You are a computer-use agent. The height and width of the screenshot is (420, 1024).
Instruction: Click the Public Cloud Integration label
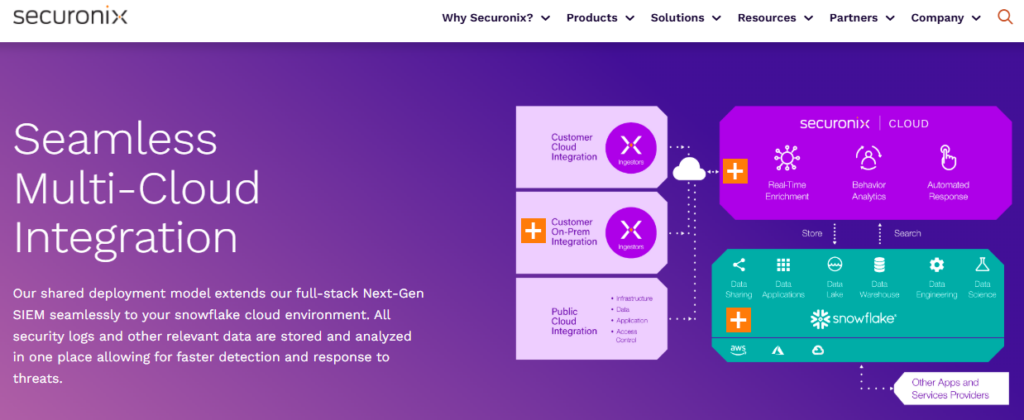[574, 321]
